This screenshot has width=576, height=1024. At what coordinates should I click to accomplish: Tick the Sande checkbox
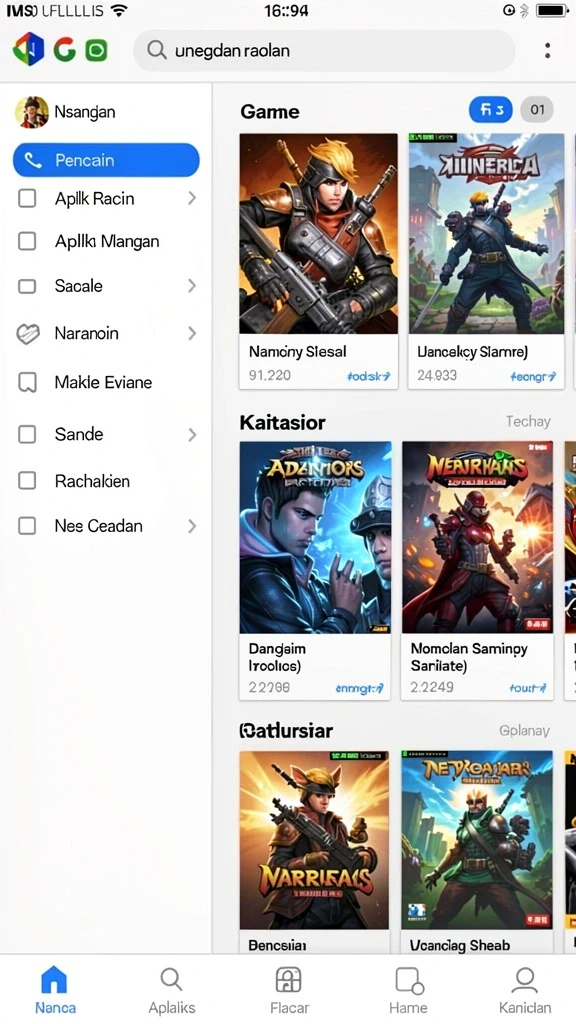point(27,434)
